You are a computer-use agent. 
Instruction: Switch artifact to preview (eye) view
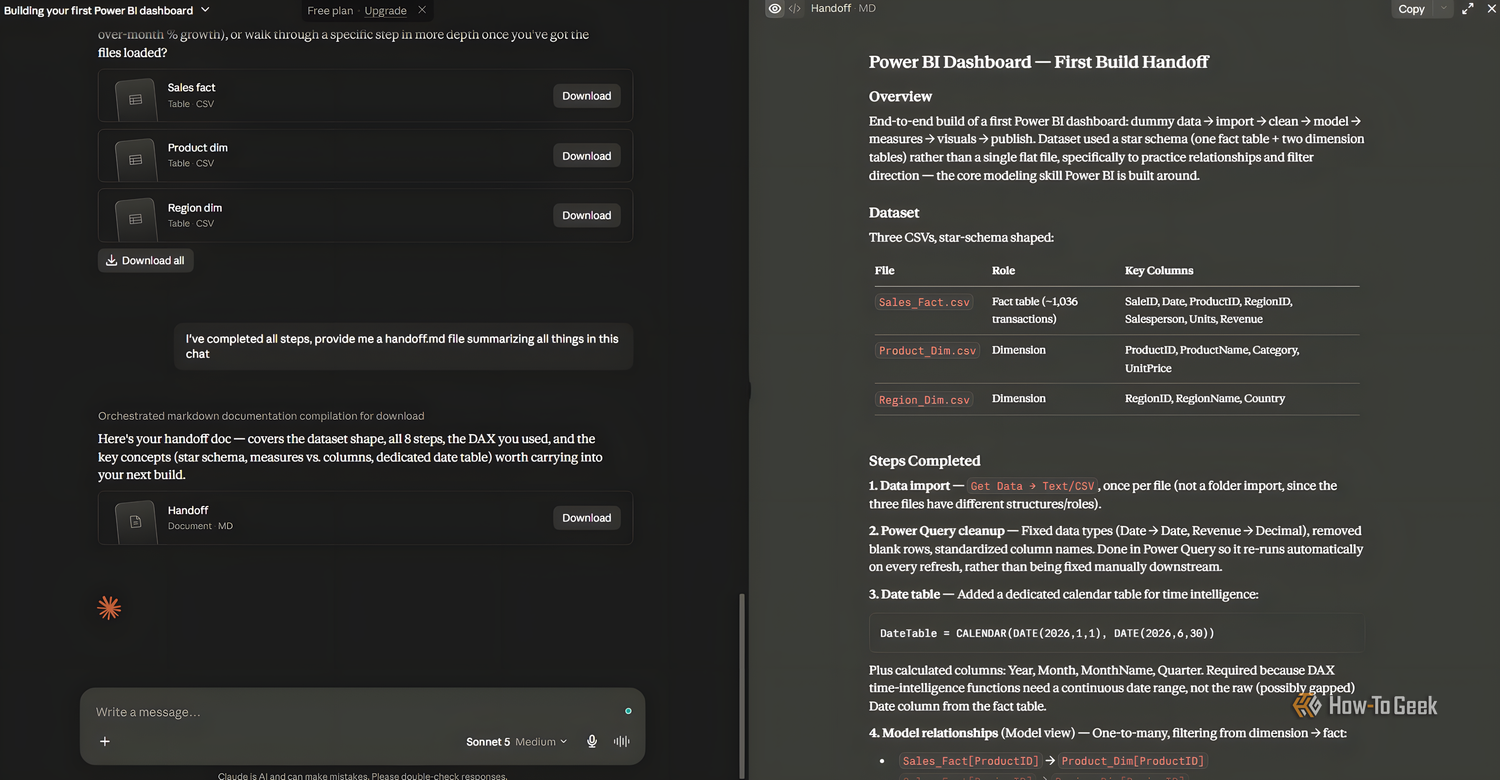[x=775, y=9]
